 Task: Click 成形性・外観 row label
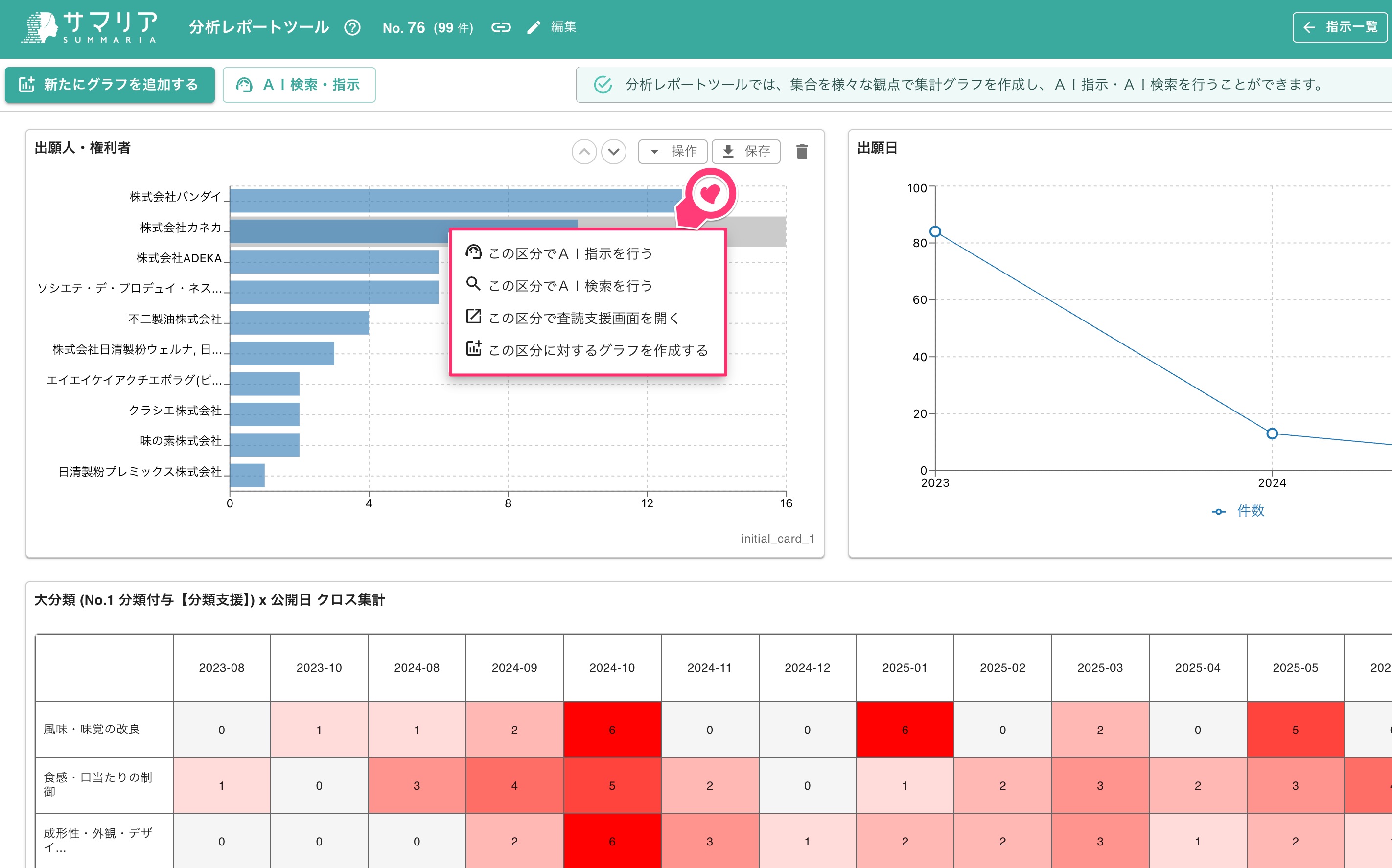coord(98,840)
